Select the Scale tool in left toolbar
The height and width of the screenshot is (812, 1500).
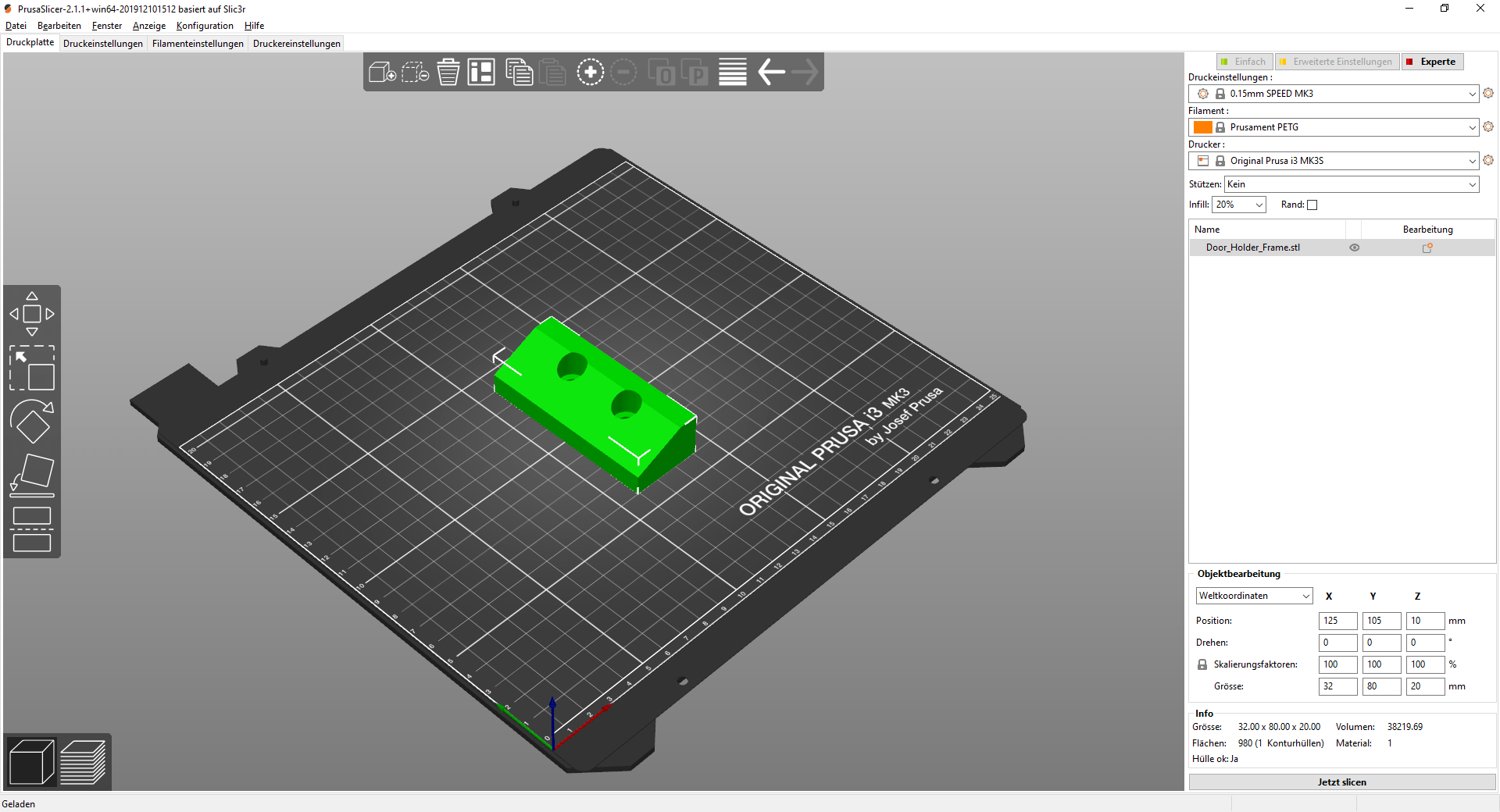[32, 368]
